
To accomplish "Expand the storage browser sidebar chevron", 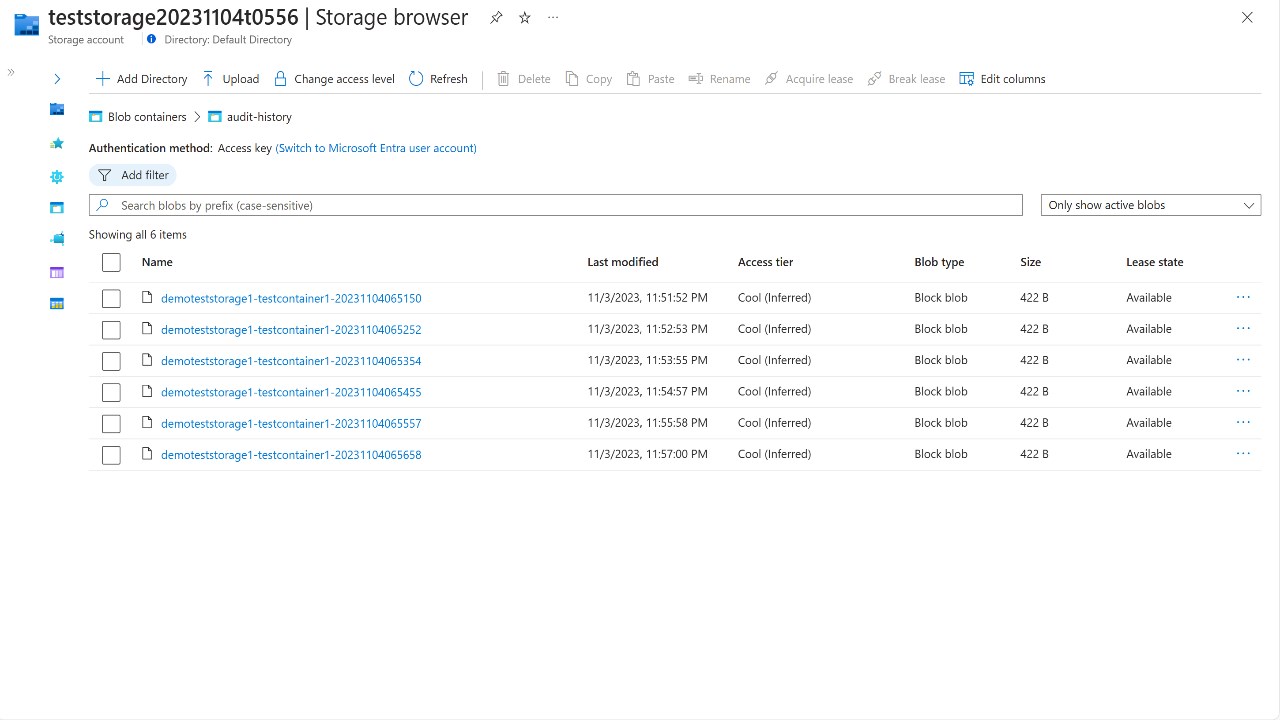I will coord(57,79).
